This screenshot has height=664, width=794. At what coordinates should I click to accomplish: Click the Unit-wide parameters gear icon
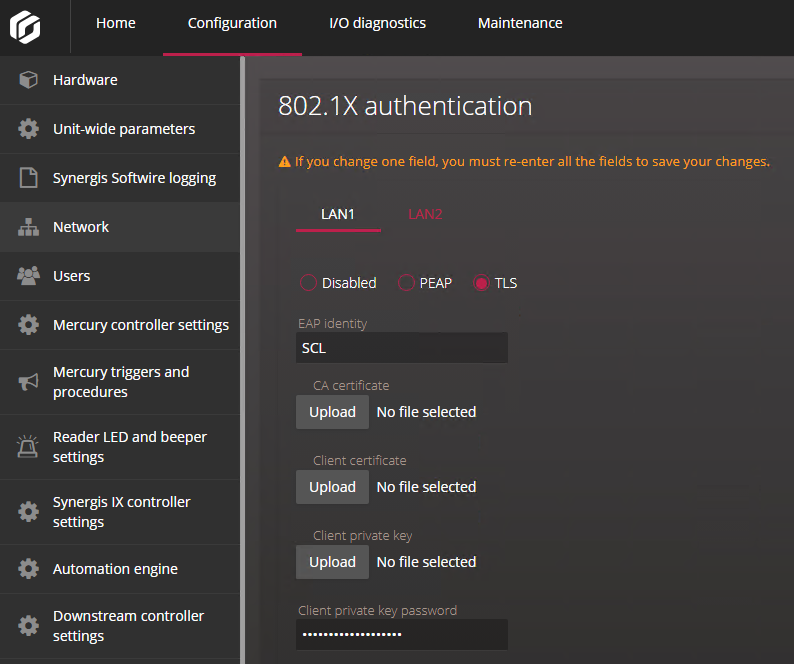(28, 129)
